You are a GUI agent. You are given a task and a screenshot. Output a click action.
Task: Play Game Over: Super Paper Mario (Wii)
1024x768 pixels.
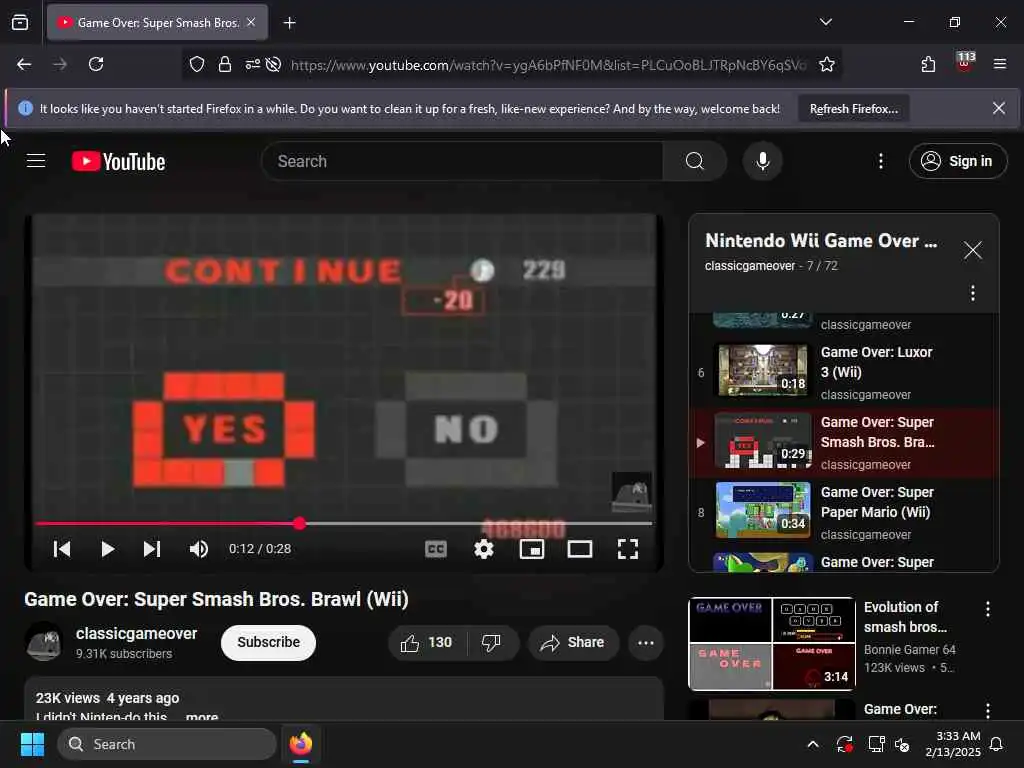tap(844, 512)
